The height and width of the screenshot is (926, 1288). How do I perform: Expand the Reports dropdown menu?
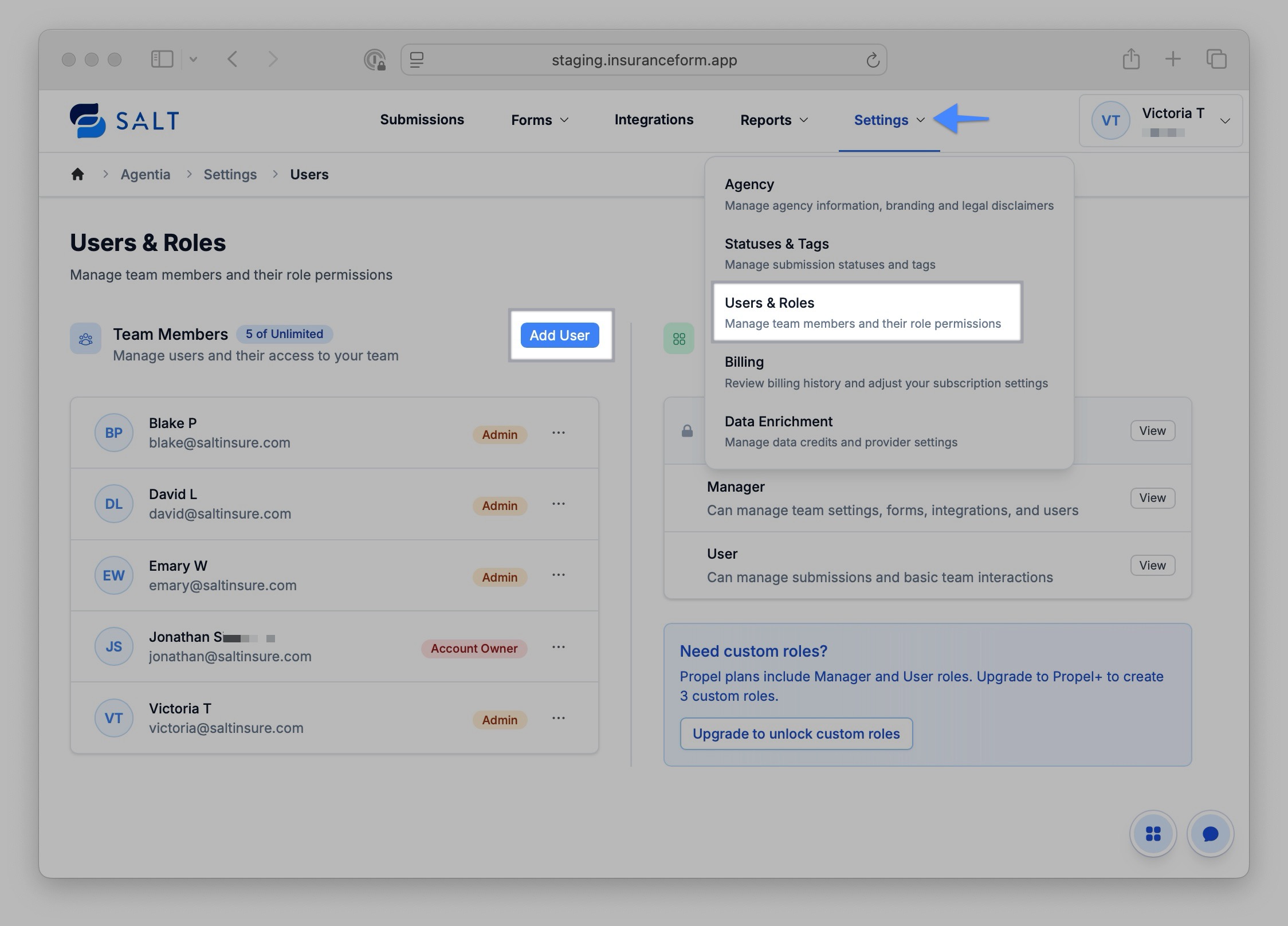pos(773,120)
